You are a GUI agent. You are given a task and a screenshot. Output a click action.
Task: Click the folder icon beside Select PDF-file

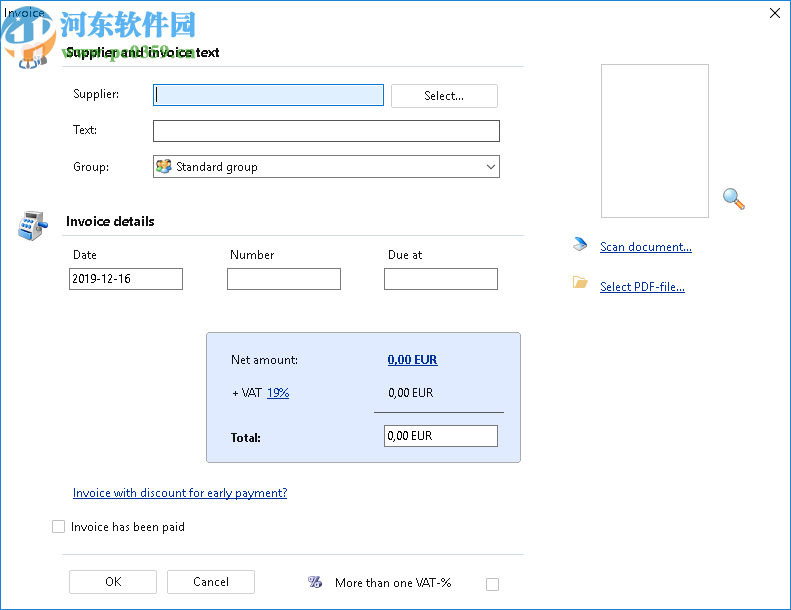[x=580, y=283]
